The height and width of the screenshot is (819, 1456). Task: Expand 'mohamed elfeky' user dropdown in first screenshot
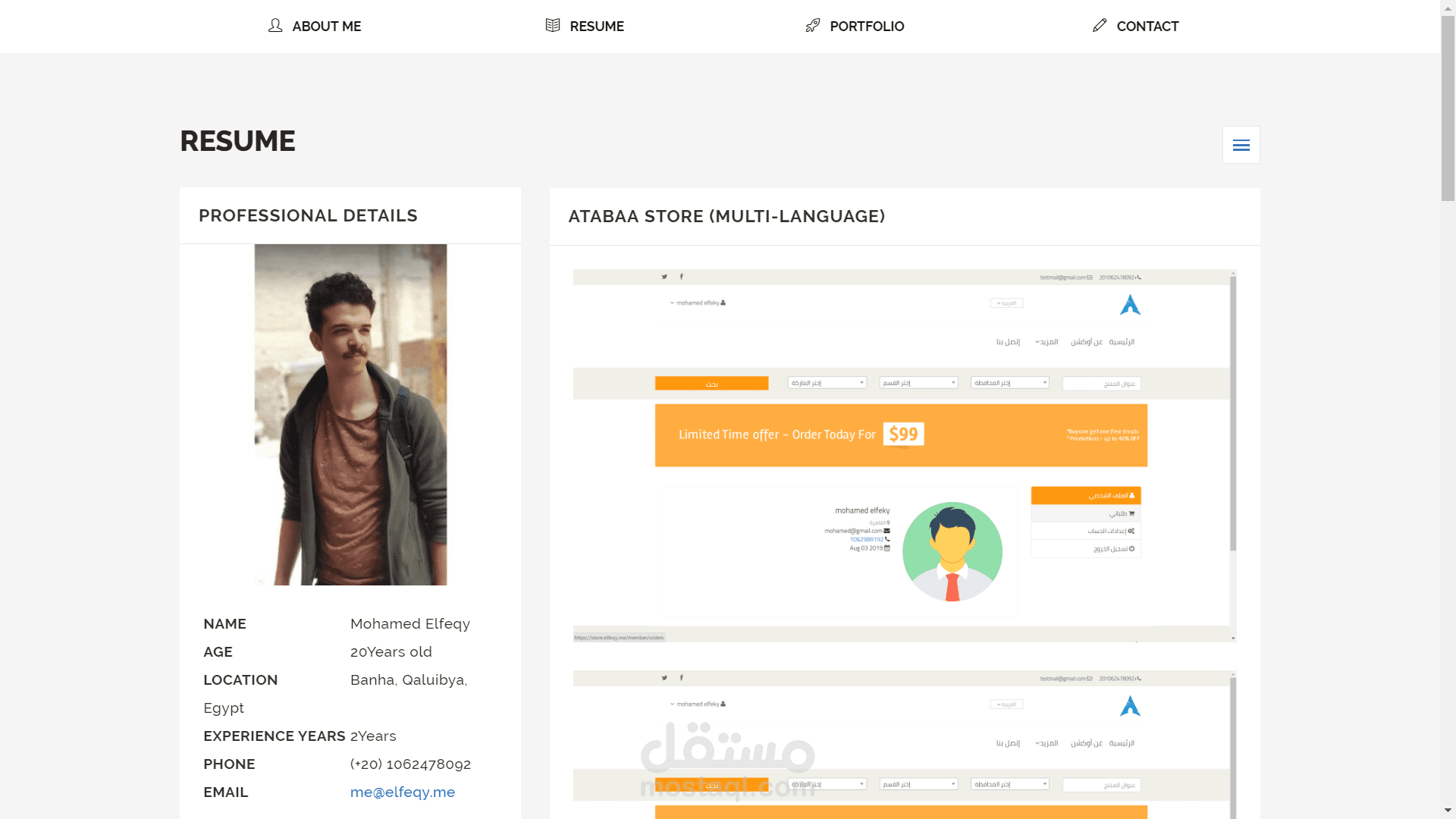(x=698, y=303)
